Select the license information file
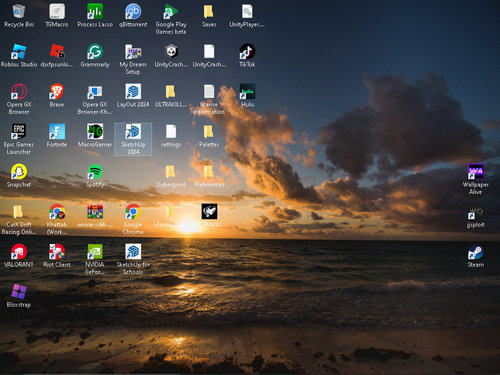The image size is (500, 375). (209, 92)
